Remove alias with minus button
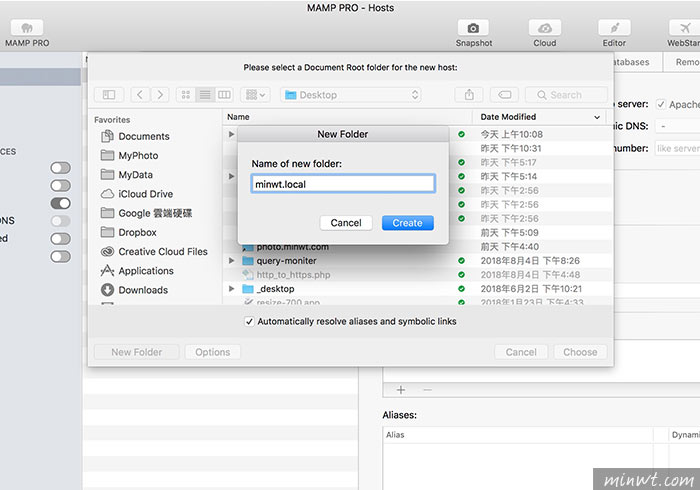The width and height of the screenshot is (700, 490). (x=427, y=390)
